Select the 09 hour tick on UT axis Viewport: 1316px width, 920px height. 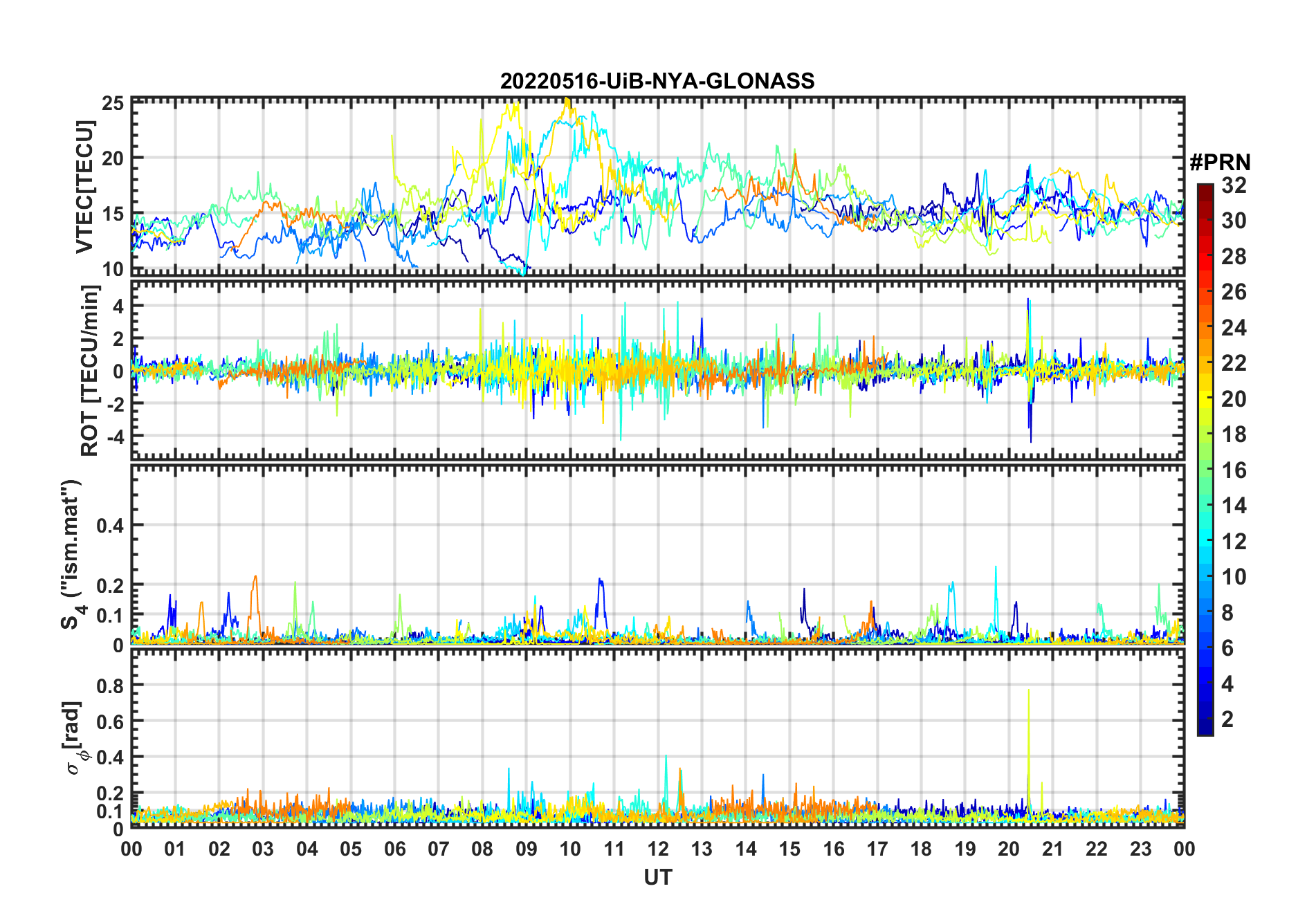(x=527, y=849)
